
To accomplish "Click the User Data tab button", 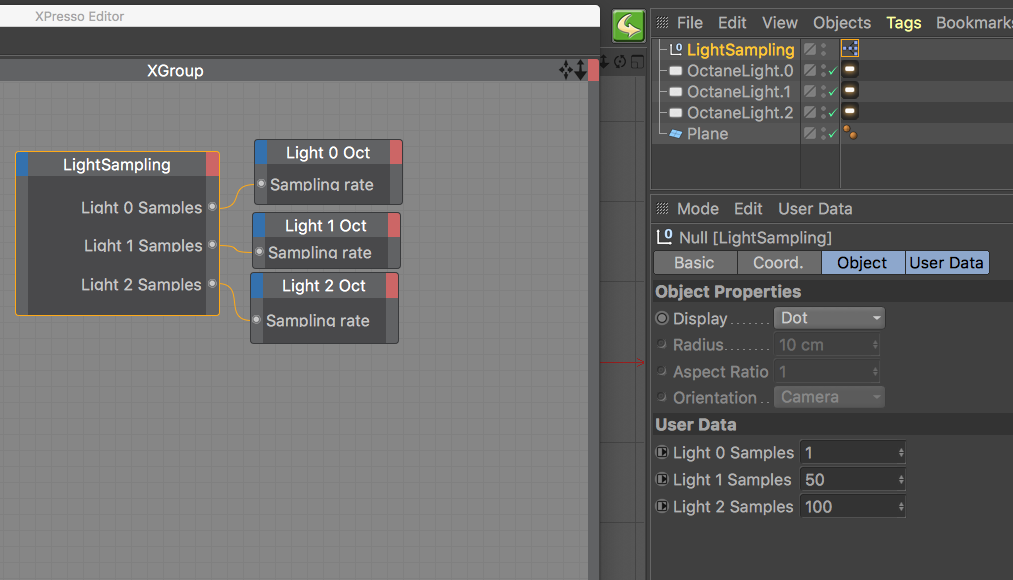I will [946, 263].
